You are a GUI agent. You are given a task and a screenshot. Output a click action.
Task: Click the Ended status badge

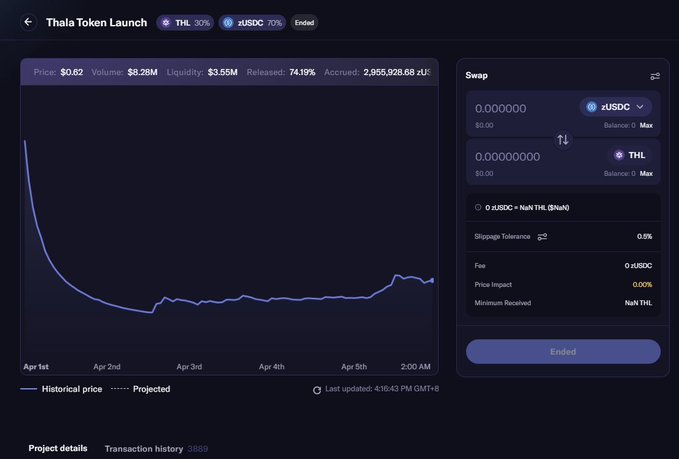coord(304,23)
